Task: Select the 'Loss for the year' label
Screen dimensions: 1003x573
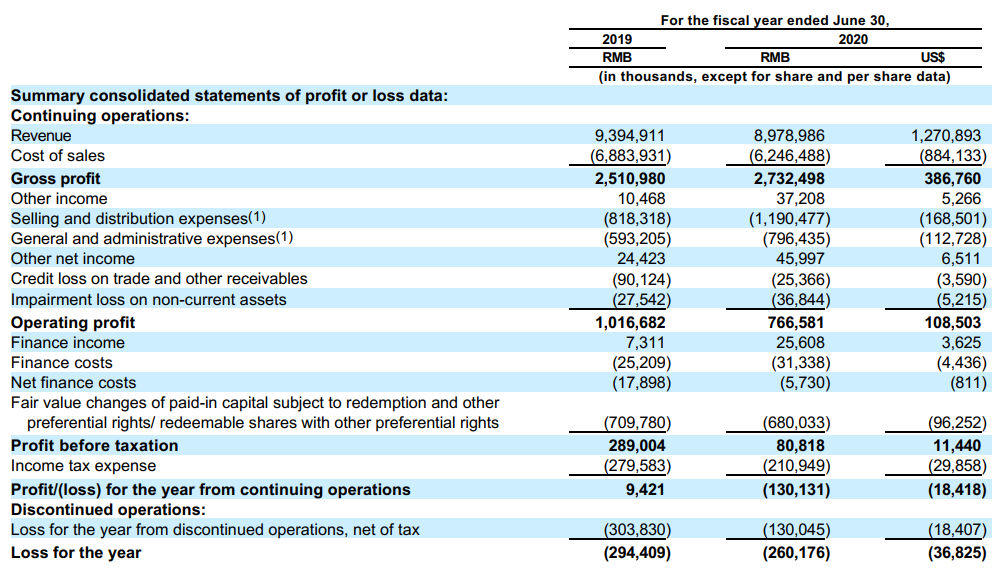Action: pyautogui.click(x=76, y=553)
